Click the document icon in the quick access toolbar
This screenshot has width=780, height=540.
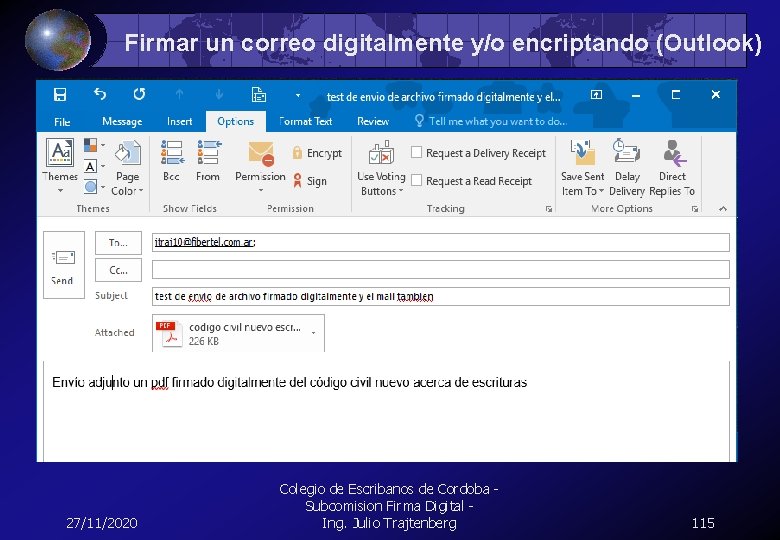[x=258, y=94]
